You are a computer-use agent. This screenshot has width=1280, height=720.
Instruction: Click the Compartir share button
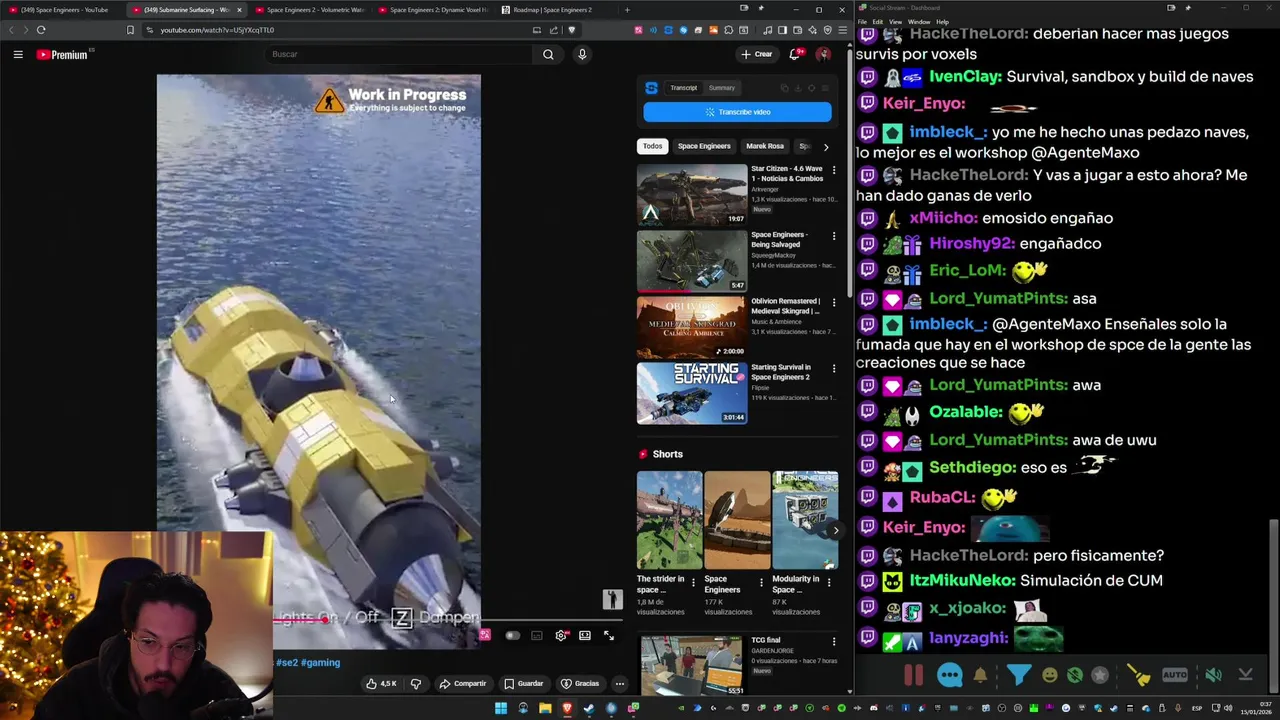(463, 684)
